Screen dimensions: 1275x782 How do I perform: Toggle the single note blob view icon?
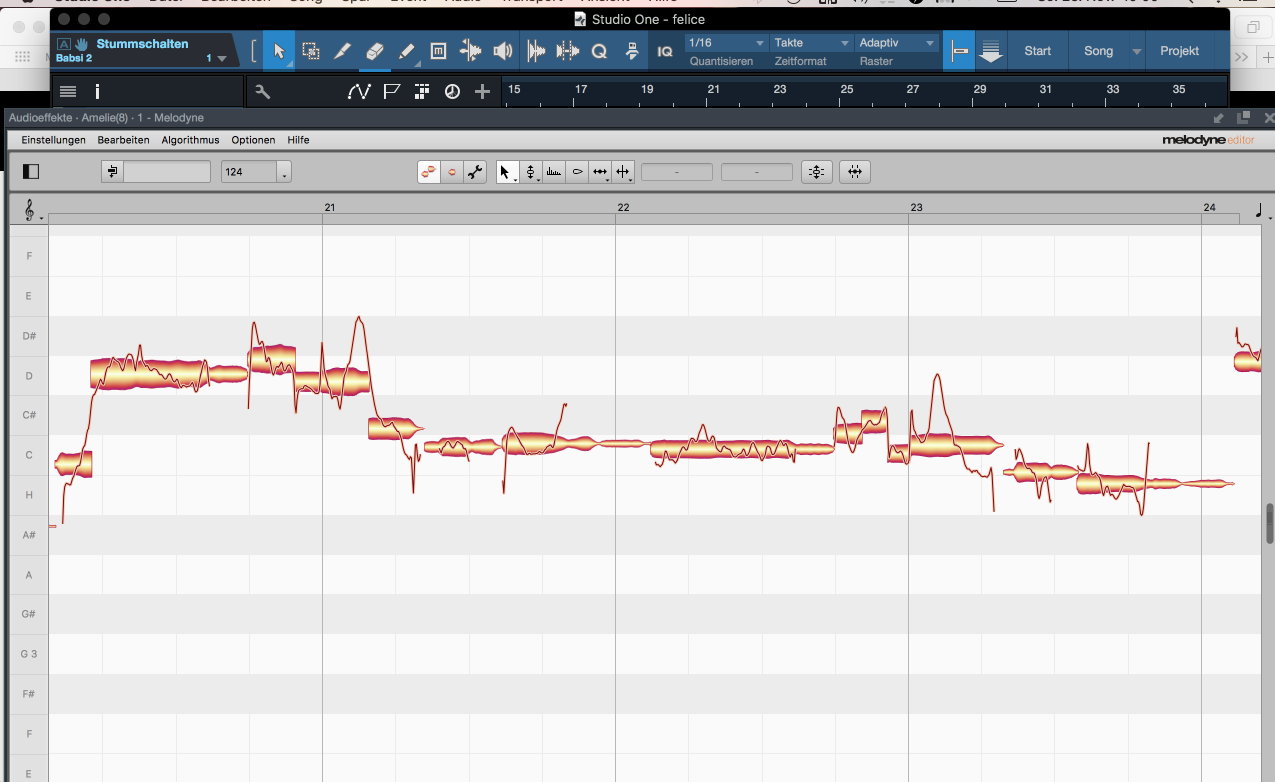[x=452, y=172]
